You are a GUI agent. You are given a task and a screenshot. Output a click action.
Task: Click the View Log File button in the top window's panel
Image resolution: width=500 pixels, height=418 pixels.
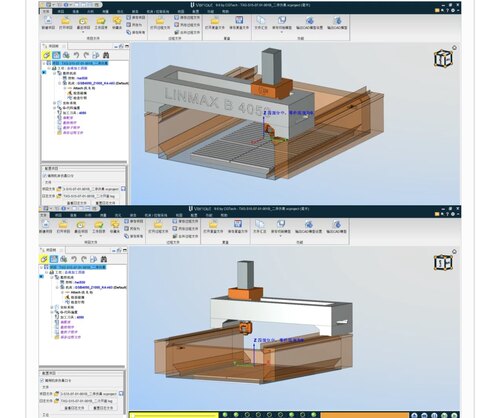click(77, 203)
